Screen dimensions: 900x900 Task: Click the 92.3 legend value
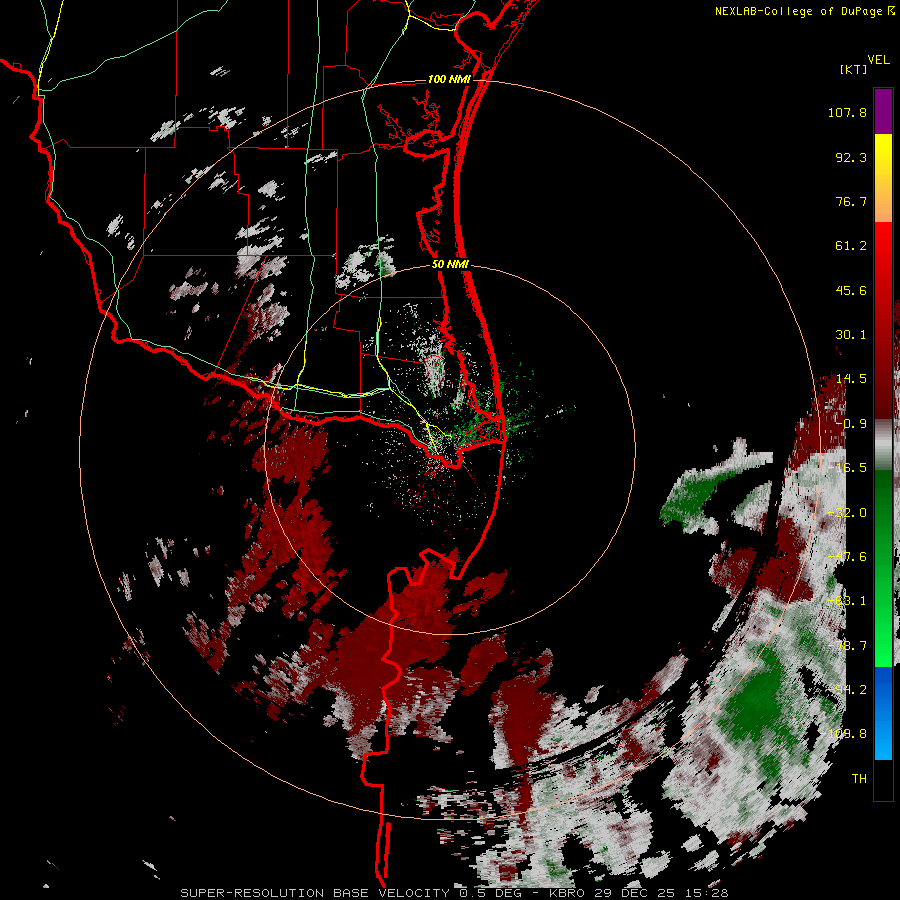click(851, 157)
